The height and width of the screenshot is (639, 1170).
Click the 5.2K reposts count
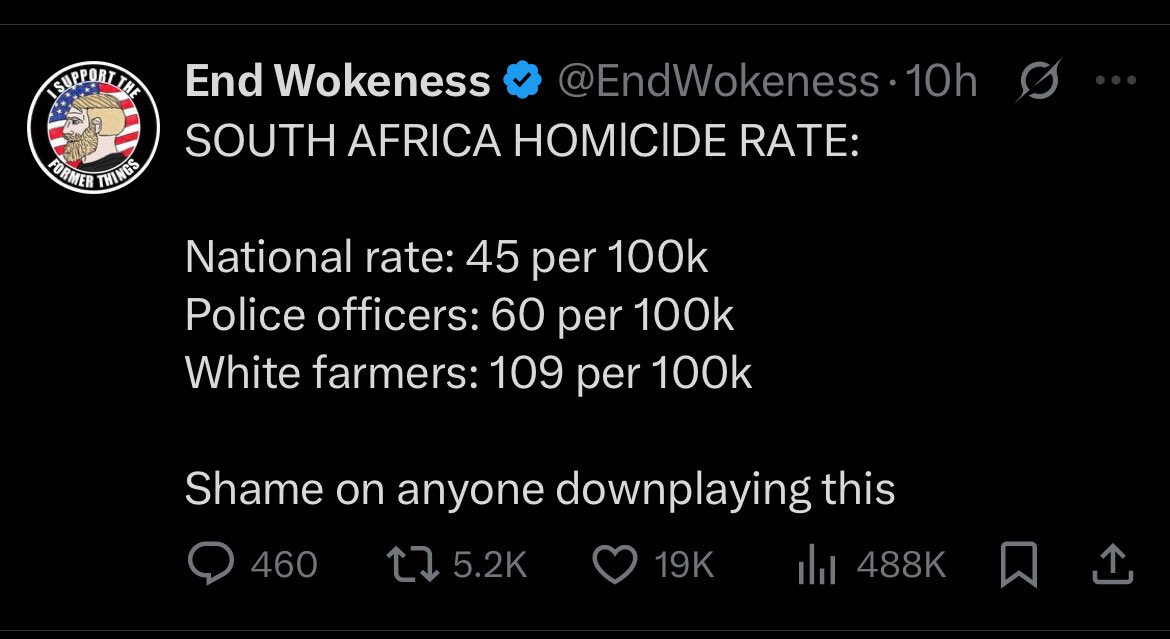pyautogui.click(x=490, y=566)
